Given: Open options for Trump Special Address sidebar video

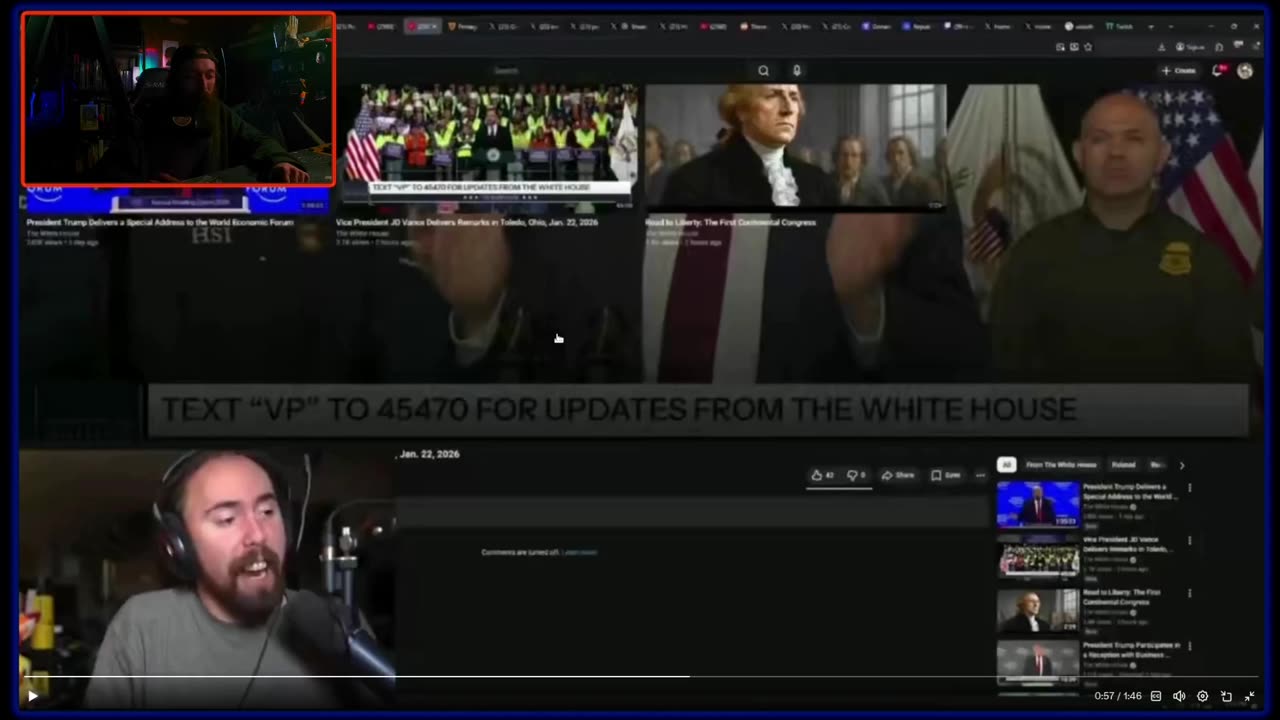Looking at the screenshot, I should [1189, 488].
